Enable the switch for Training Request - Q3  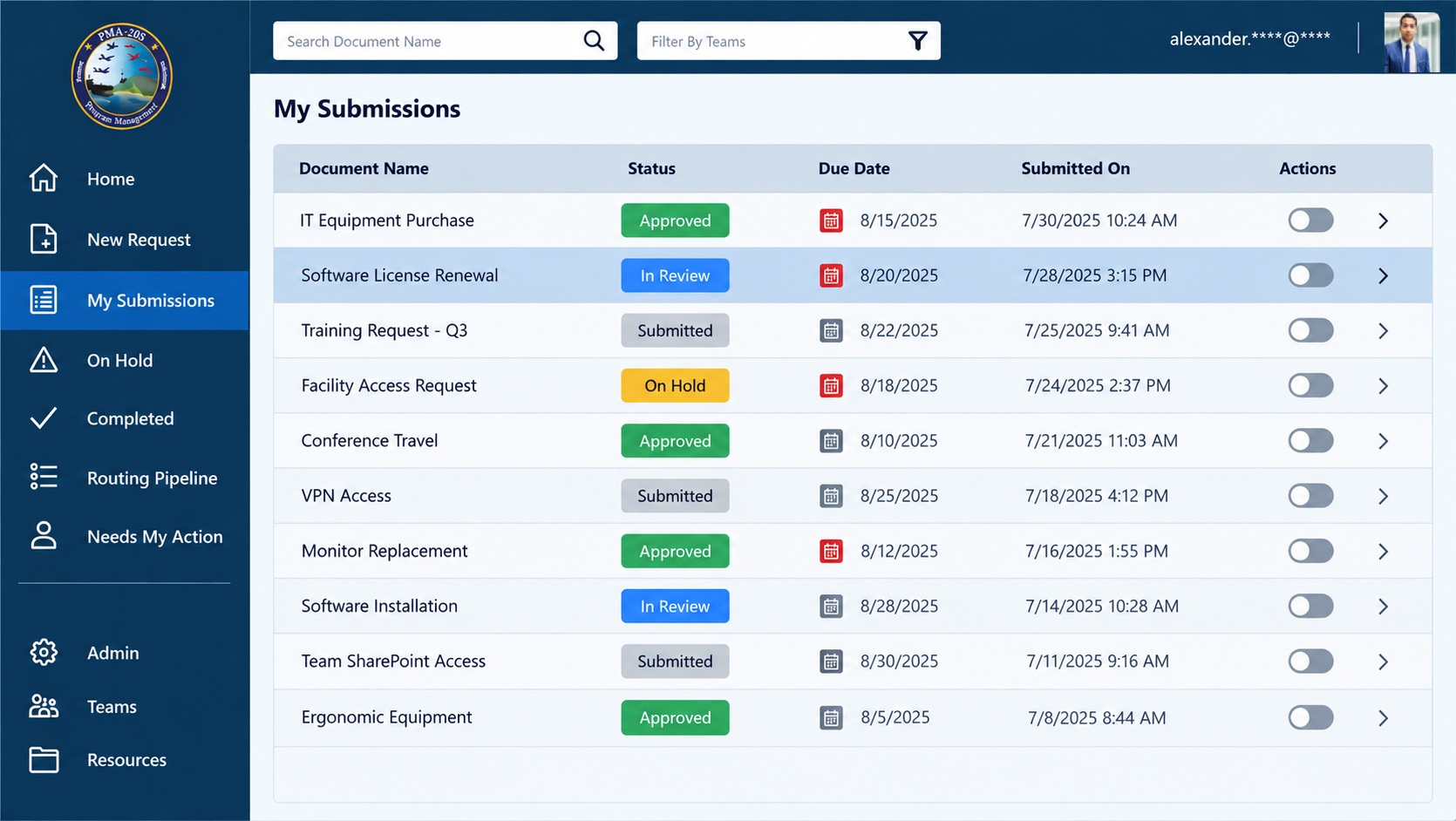click(x=1310, y=330)
